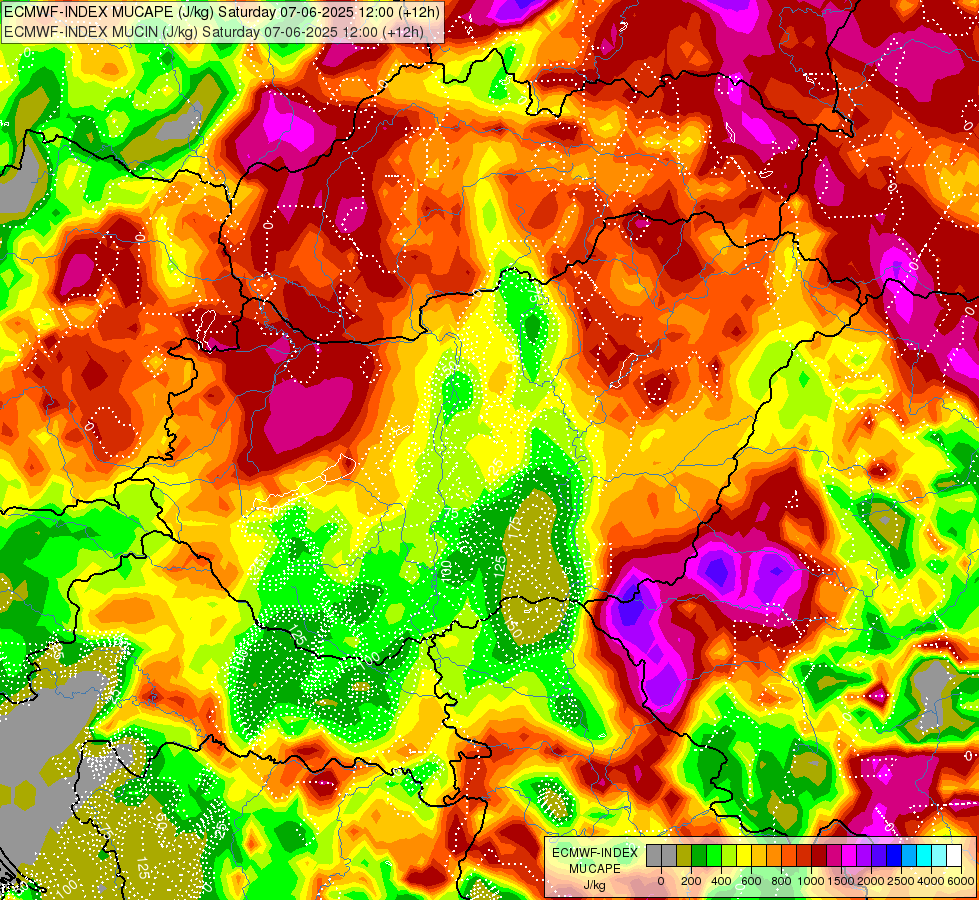This screenshot has height=900, width=979.
Task: Click the crimson-pink legend swatch
Action: 835,855
